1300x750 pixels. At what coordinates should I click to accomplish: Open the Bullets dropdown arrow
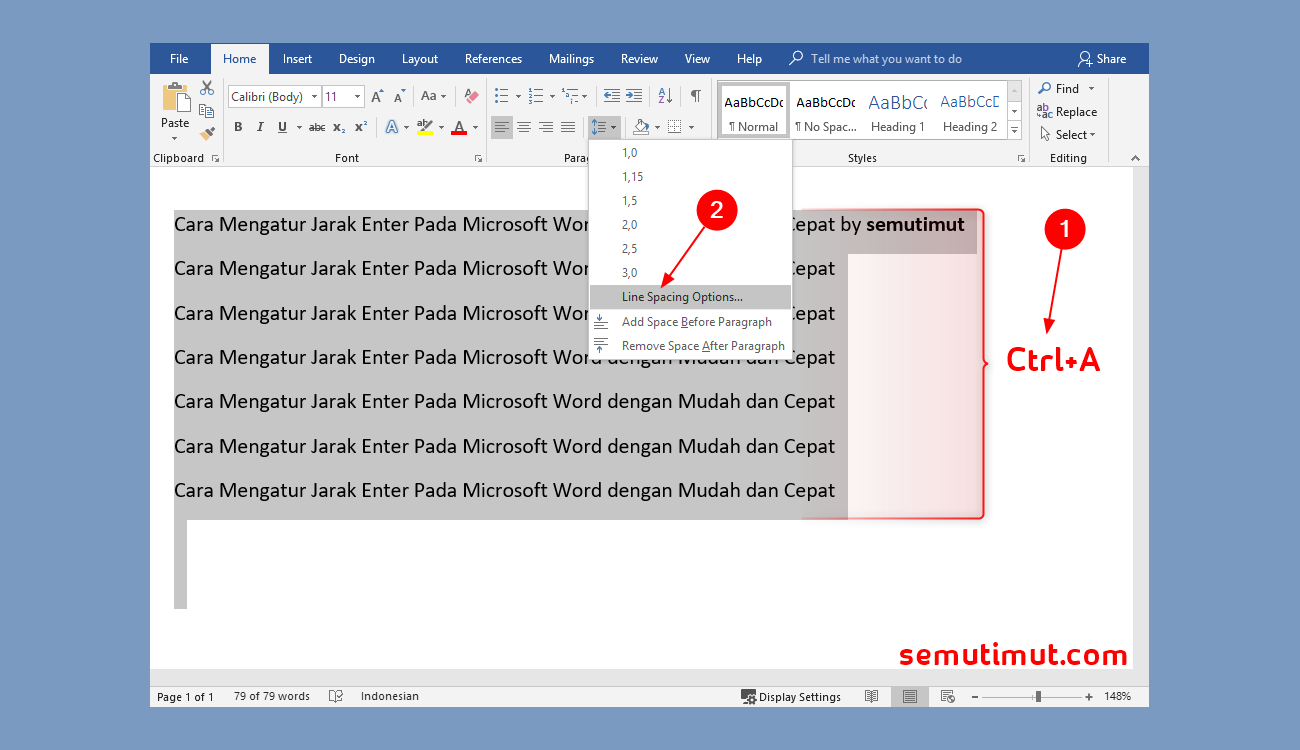[x=518, y=95]
